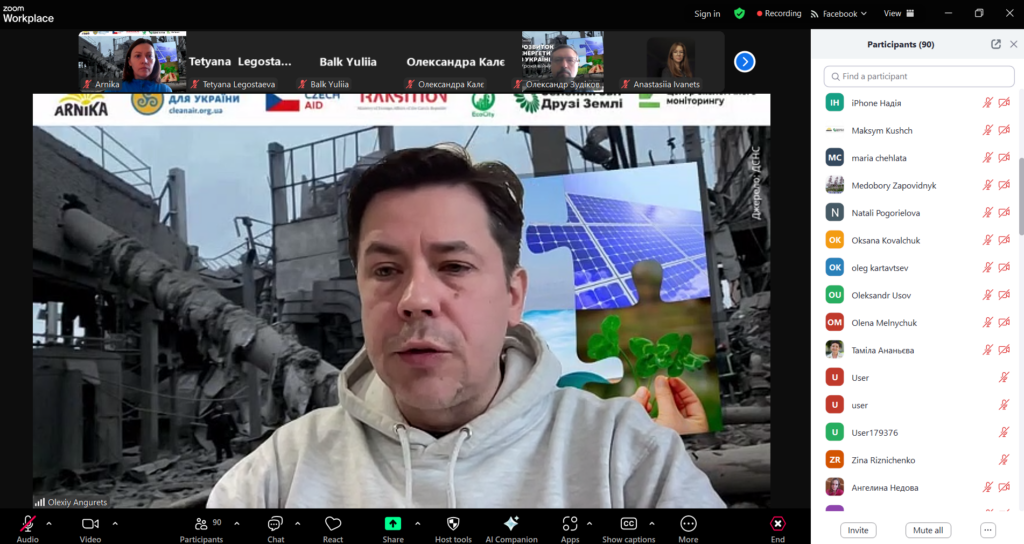Open Host tools shield icon
Image resolution: width=1024 pixels, height=544 pixels.
[453, 524]
